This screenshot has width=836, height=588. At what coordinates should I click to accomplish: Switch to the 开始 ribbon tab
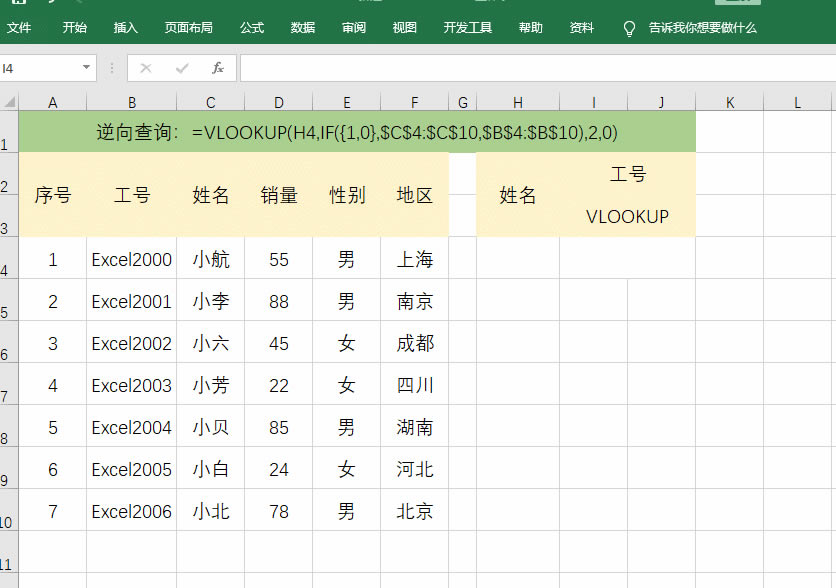pos(76,28)
